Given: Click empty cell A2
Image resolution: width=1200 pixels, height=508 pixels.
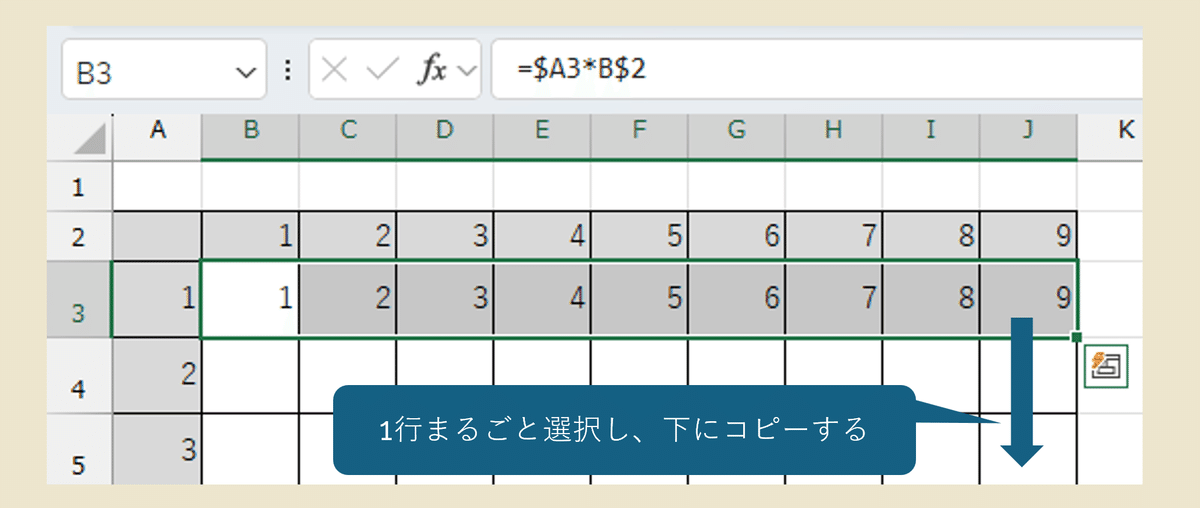Looking at the screenshot, I should coord(157,236).
